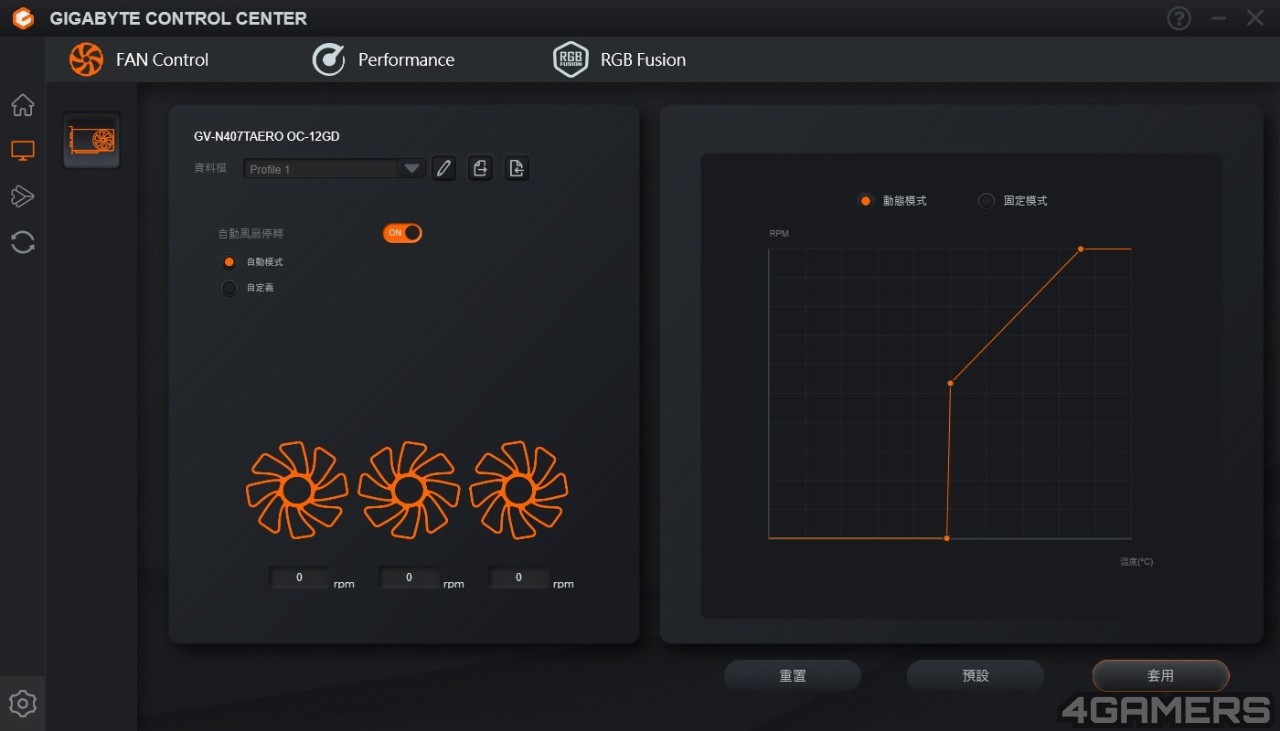The image size is (1280, 731).
Task: Select the 動態模式 radio option
Action: (x=866, y=201)
